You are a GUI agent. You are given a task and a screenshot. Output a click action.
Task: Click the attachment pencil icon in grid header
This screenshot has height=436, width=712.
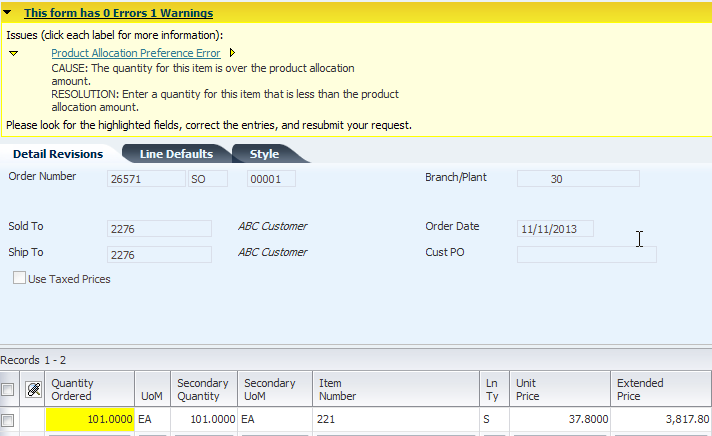(34, 389)
